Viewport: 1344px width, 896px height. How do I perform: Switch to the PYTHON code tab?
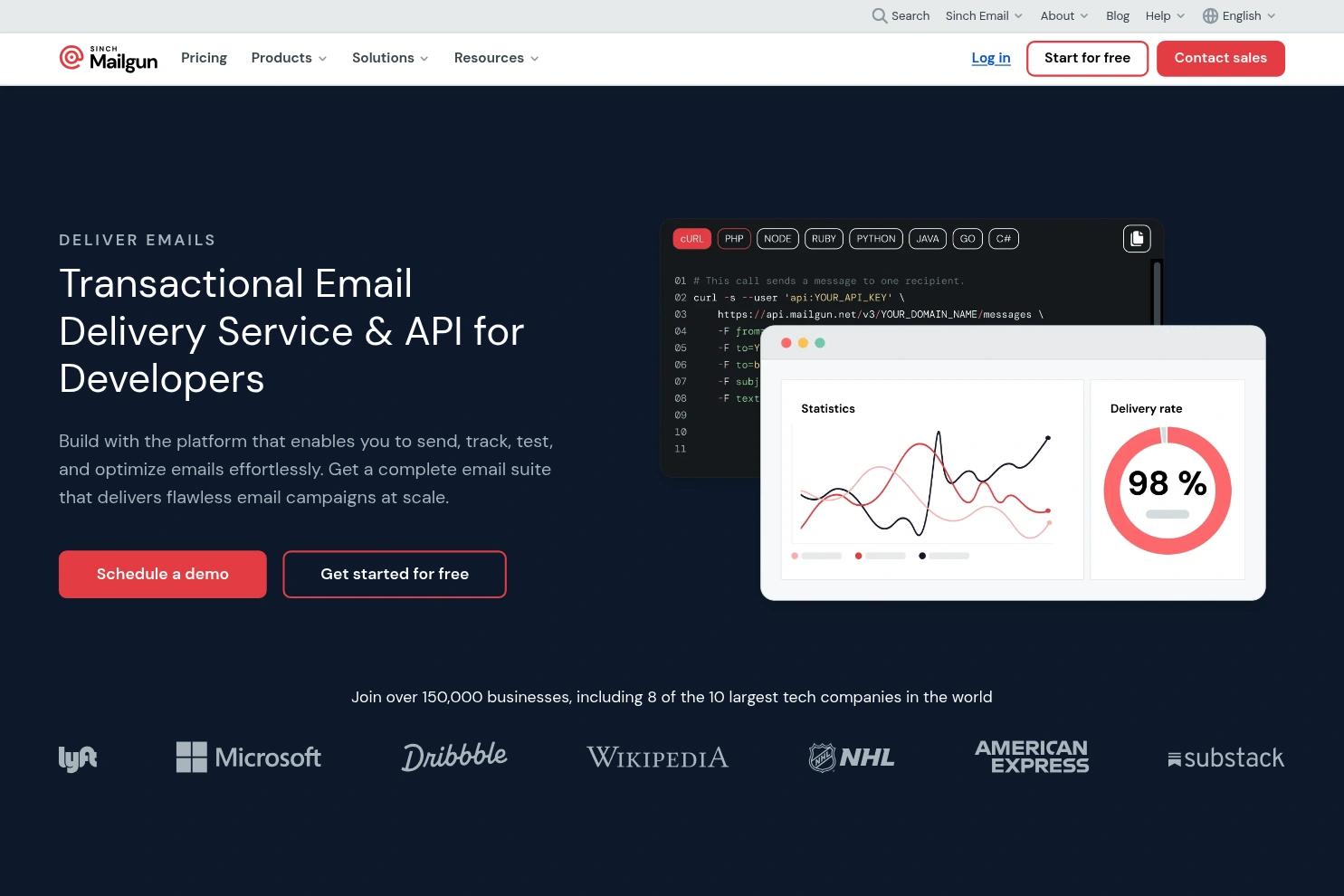(x=876, y=239)
